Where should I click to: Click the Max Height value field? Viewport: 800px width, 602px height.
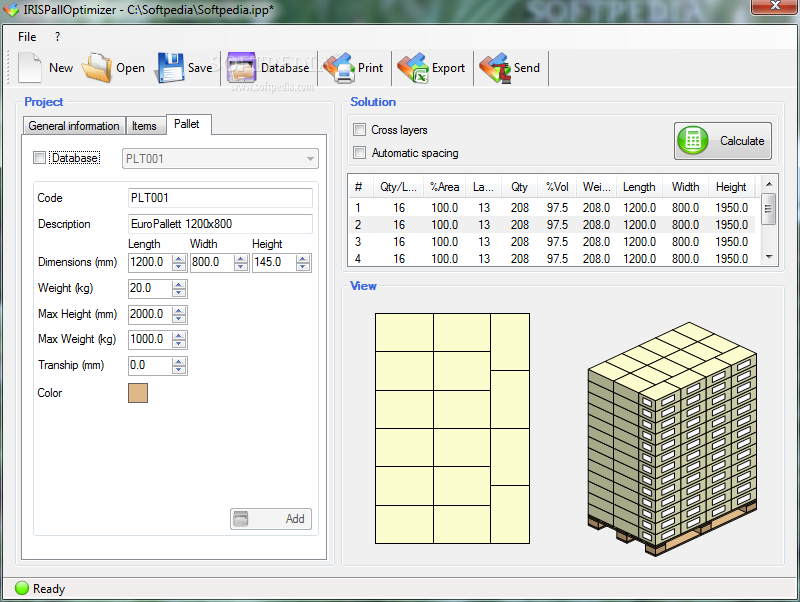150,314
